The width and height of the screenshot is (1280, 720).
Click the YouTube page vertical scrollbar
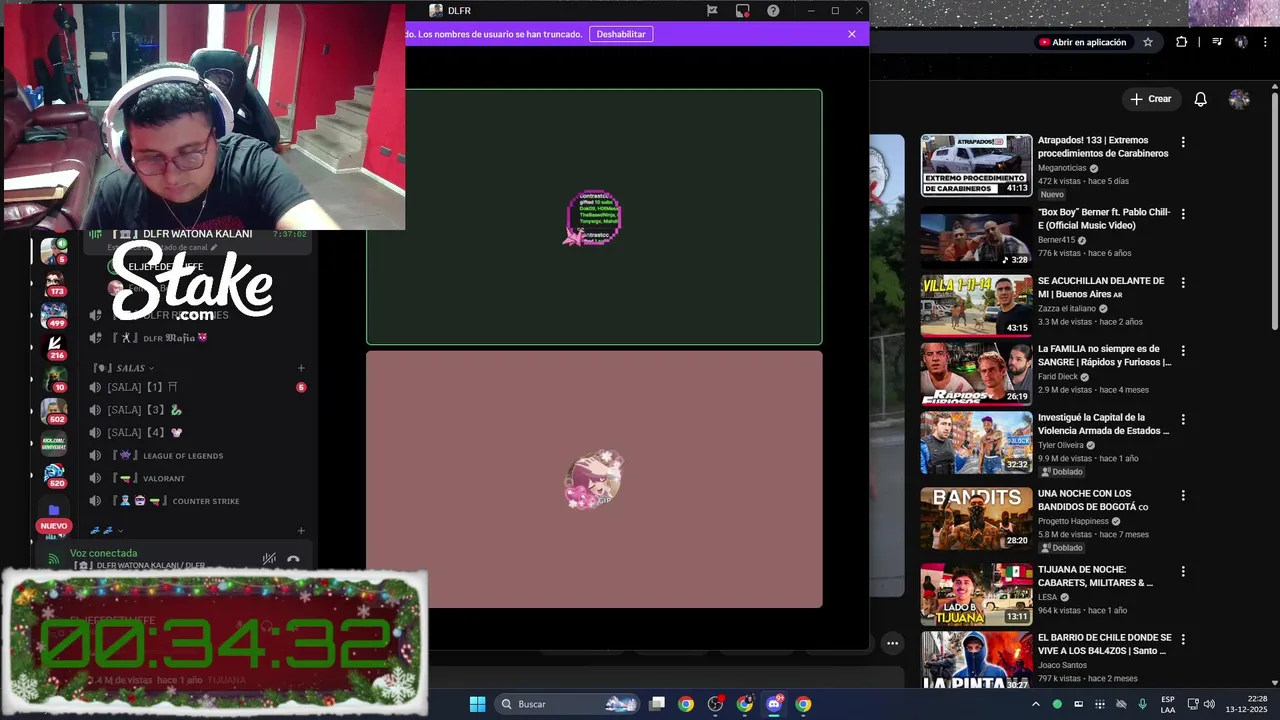[1274, 210]
